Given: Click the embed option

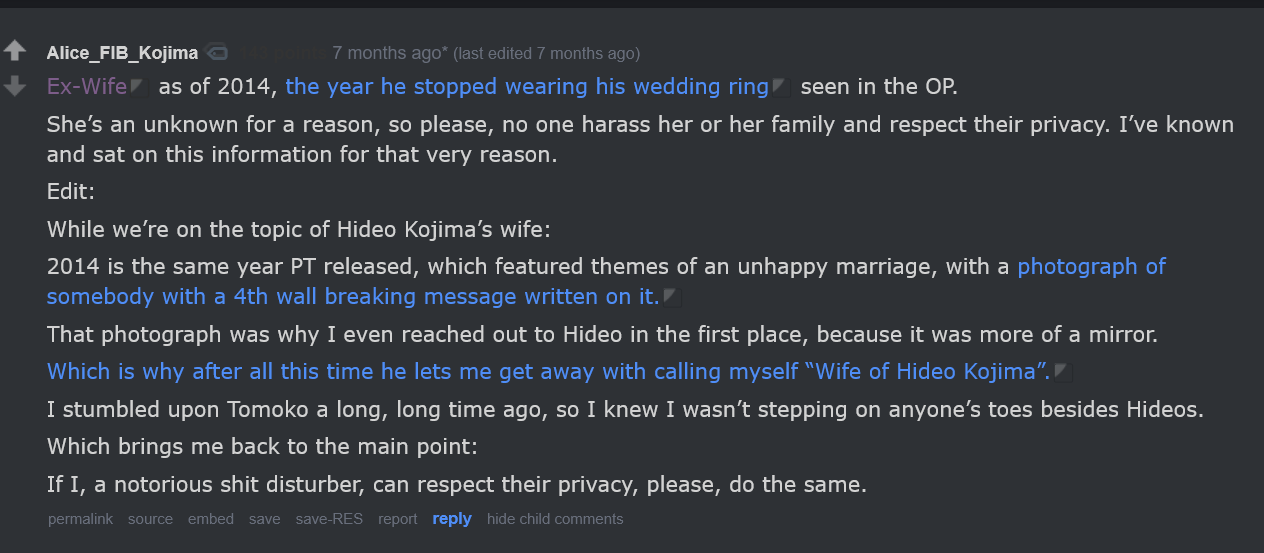Looking at the screenshot, I should coord(211,519).
